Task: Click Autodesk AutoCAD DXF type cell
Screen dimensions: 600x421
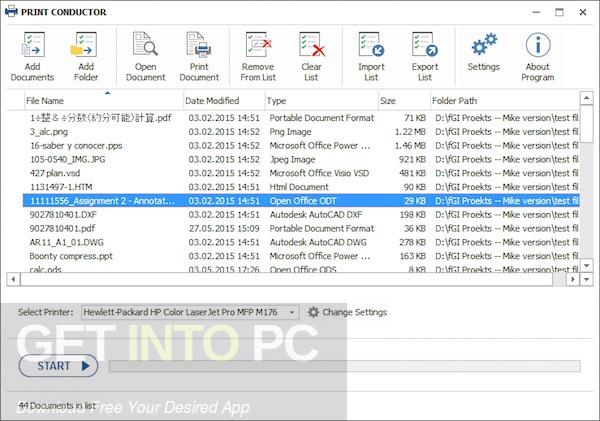Action: click(316, 215)
